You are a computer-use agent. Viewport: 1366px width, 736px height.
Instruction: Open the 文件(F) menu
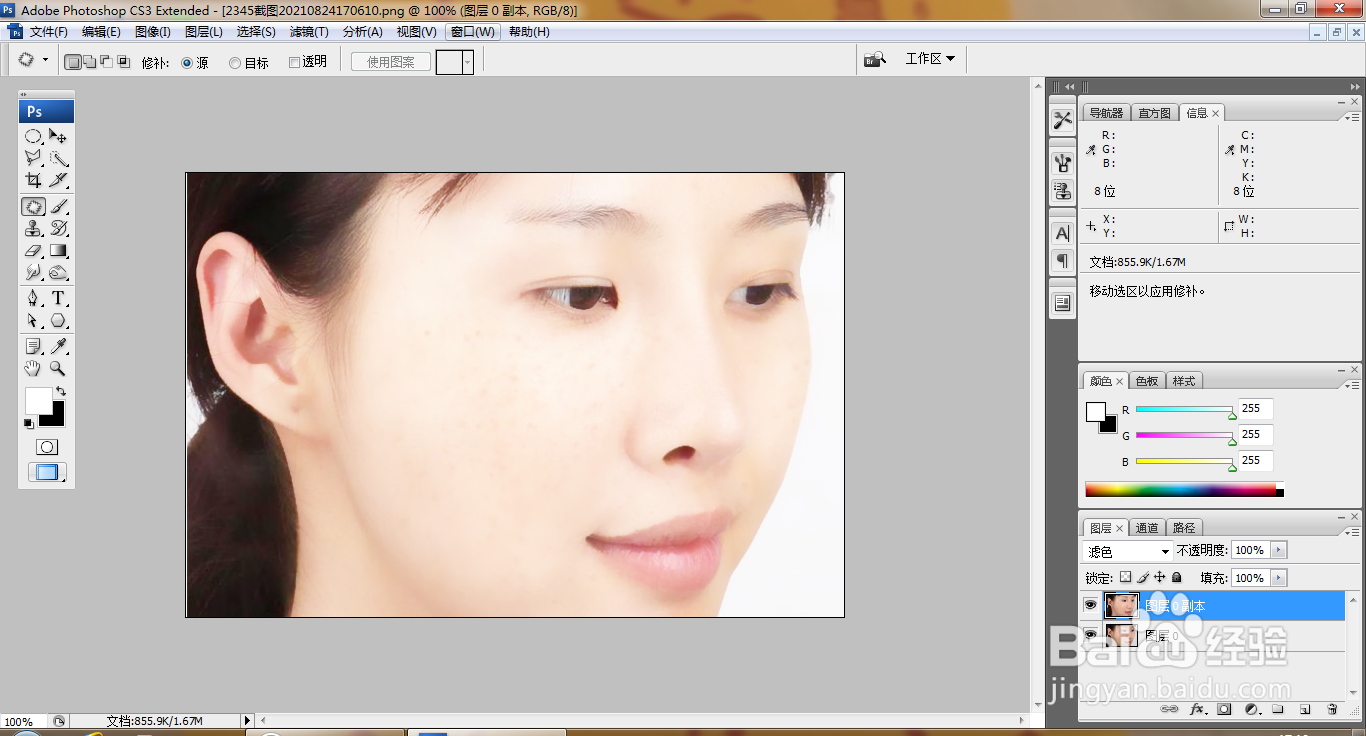click(x=48, y=32)
